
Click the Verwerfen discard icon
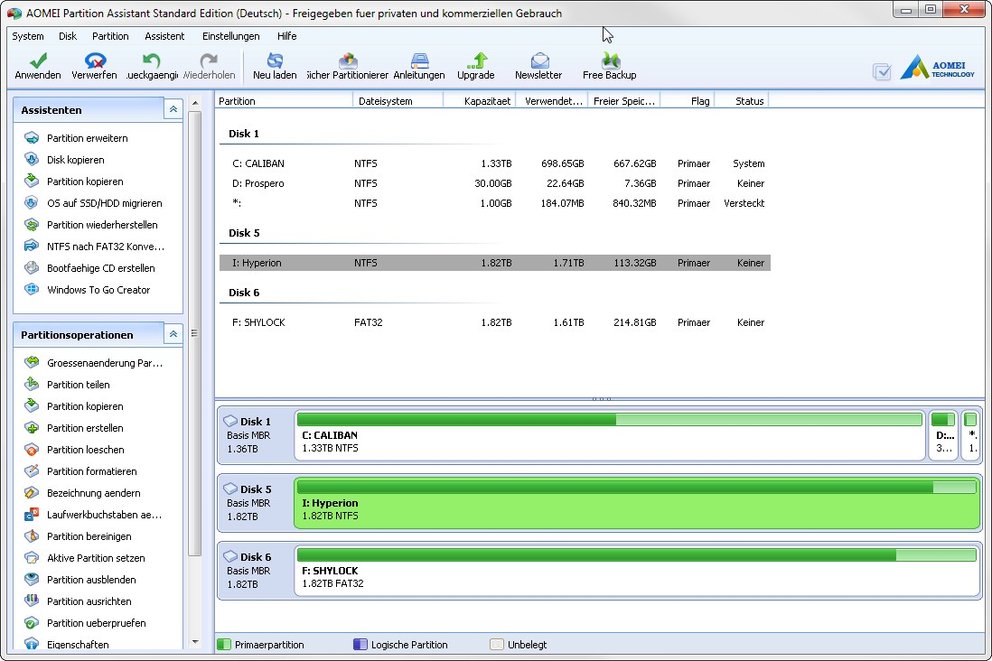pyautogui.click(x=95, y=61)
